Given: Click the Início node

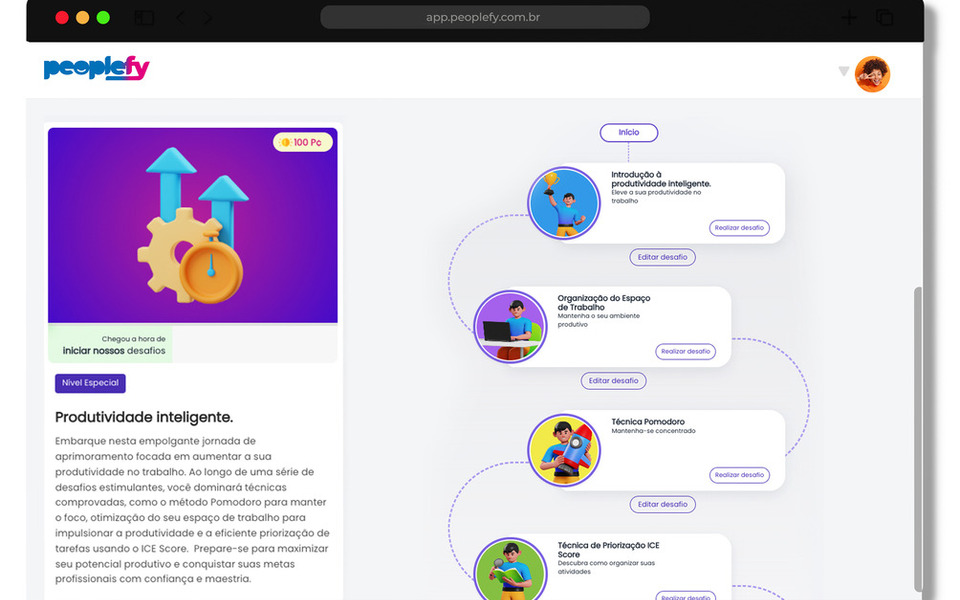Looking at the screenshot, I should click(629, 132).
